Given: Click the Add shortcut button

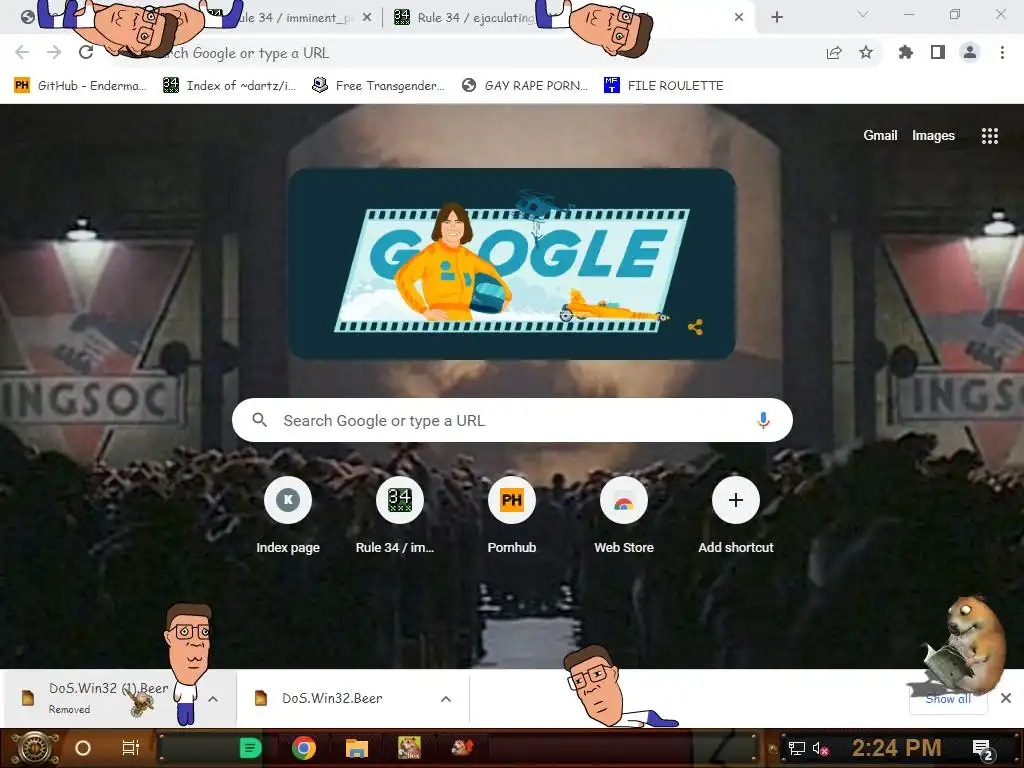Looking at the screenshot, I should click(736, 515).
